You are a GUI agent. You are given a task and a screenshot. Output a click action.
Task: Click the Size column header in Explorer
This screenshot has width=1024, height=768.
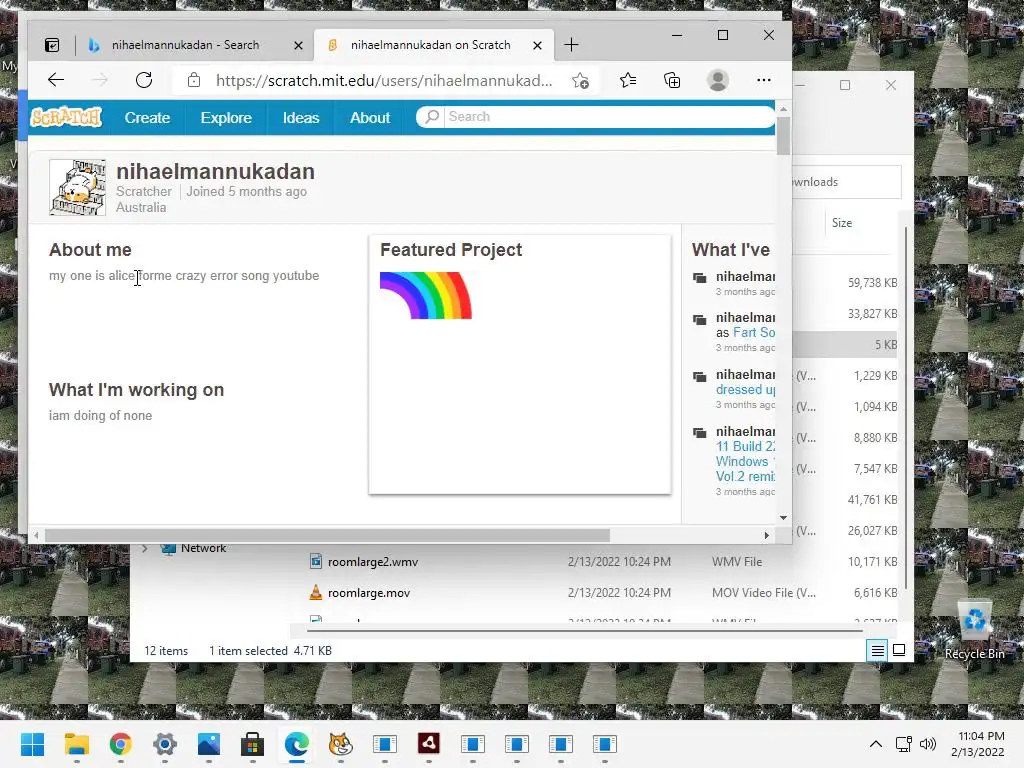(842, 223)
